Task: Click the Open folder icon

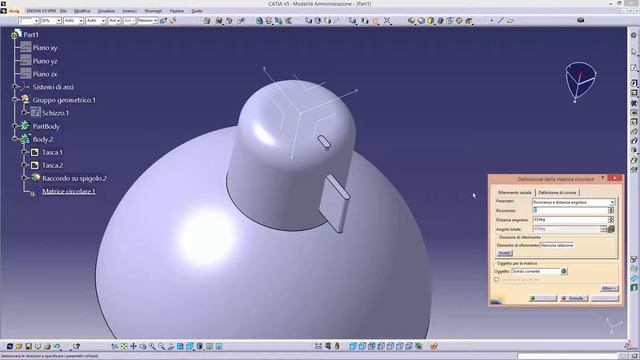Action: (x=19, y=347)
